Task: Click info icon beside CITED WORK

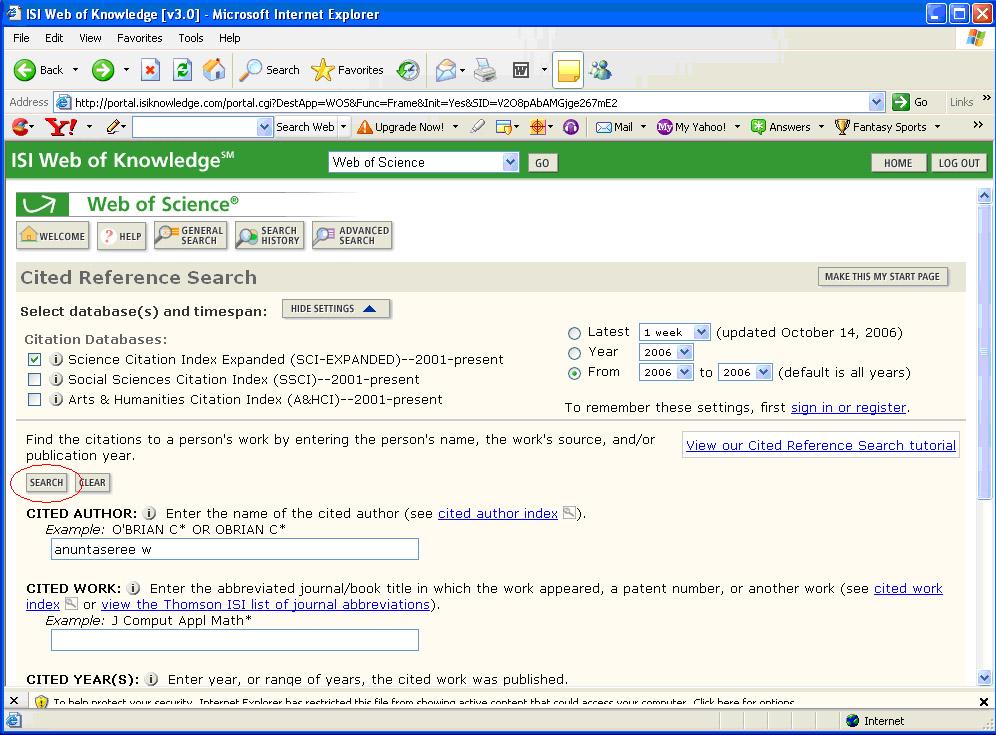Action: (x=133, y=588)
